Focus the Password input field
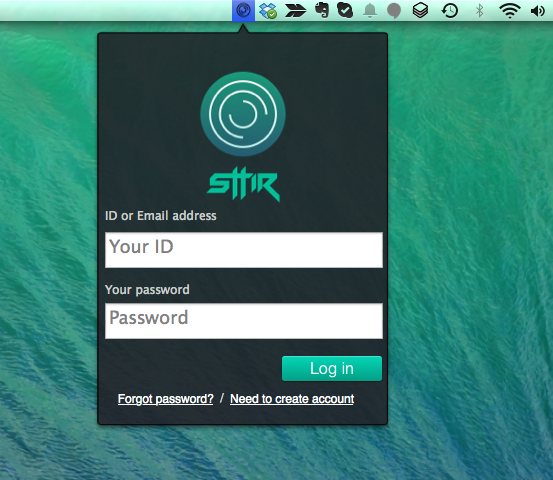The height and width of the screenshot is (480, 553). click(244, 321)
